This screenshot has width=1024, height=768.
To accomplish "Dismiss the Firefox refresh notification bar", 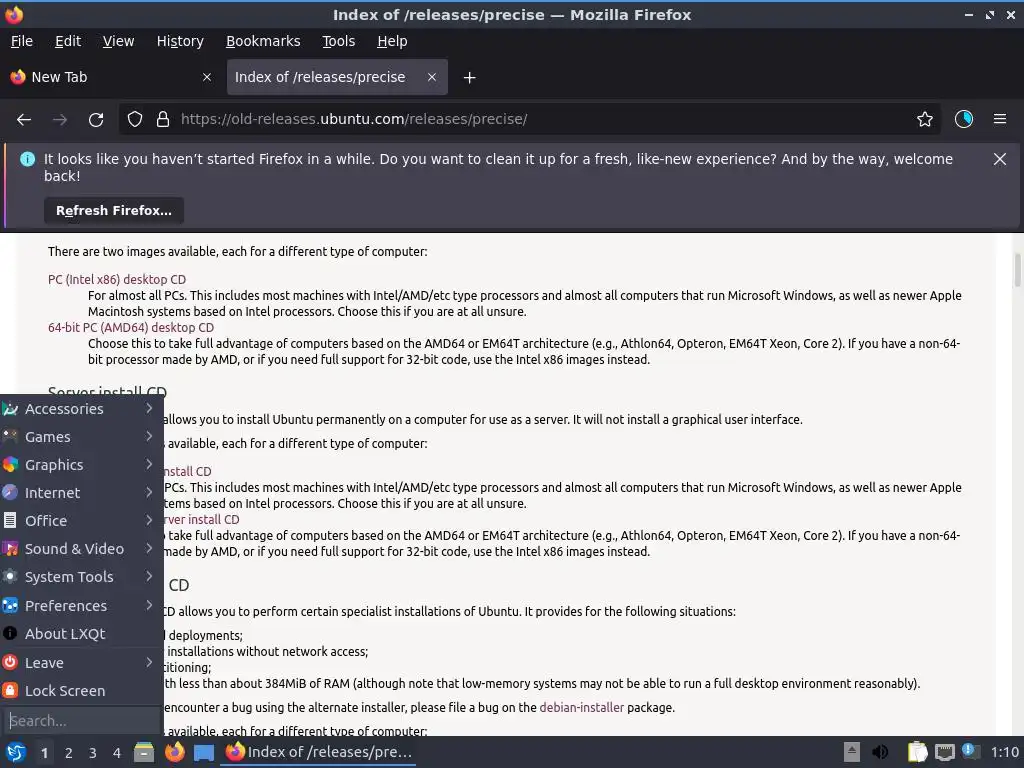I will coord(1000,159).
